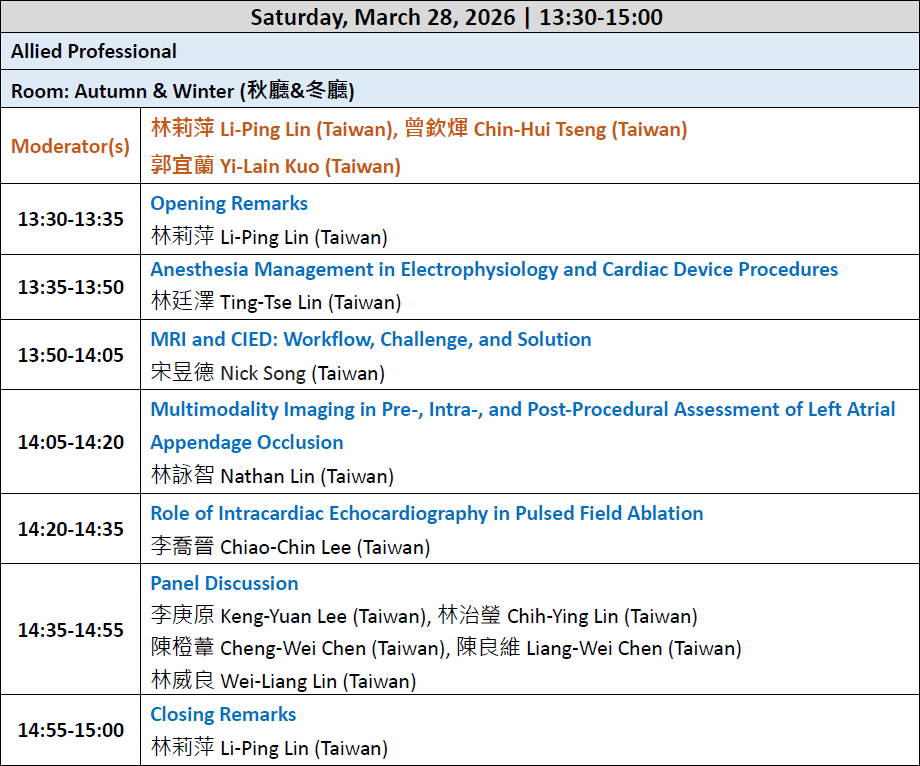The height and width of the screenshot is (766, 920).
Task: Click the Opening Remarks session title
Action: tap(229, 203)
